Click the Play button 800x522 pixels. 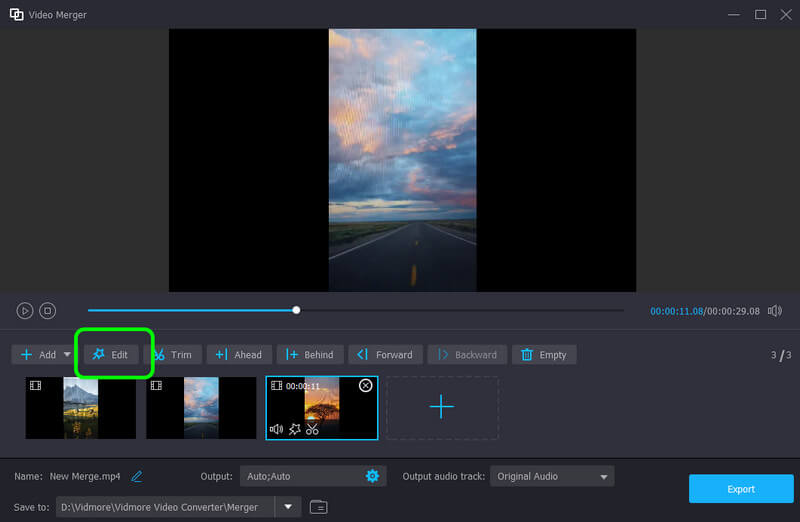coord(25,311)
